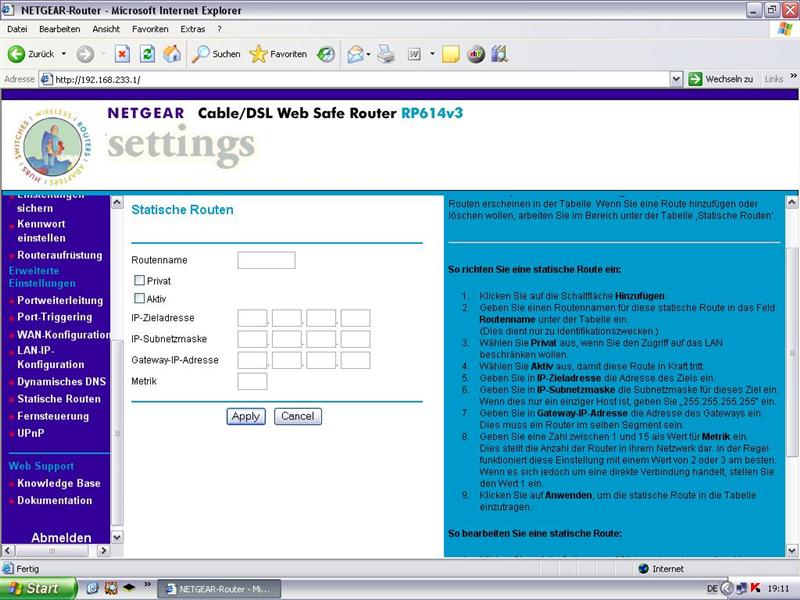Click the Internet zone globe icon
Viewport: 800px width, 600px height.
[x=644, y=568]
